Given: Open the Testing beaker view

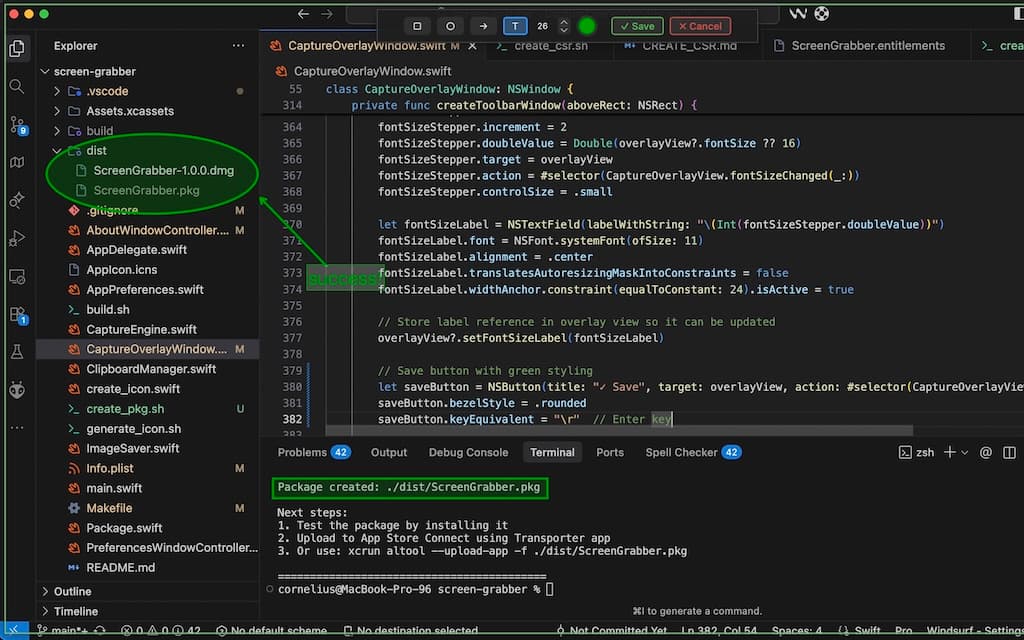Looking at the screenshot, I should [16, 352].
